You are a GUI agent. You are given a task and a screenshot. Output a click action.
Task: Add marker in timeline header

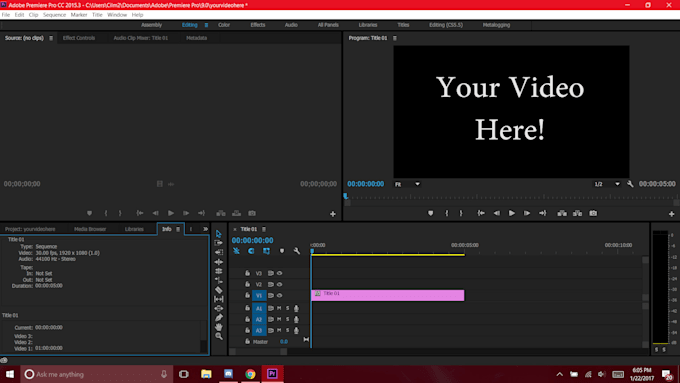pyautogui.click(x=282, y=251)
